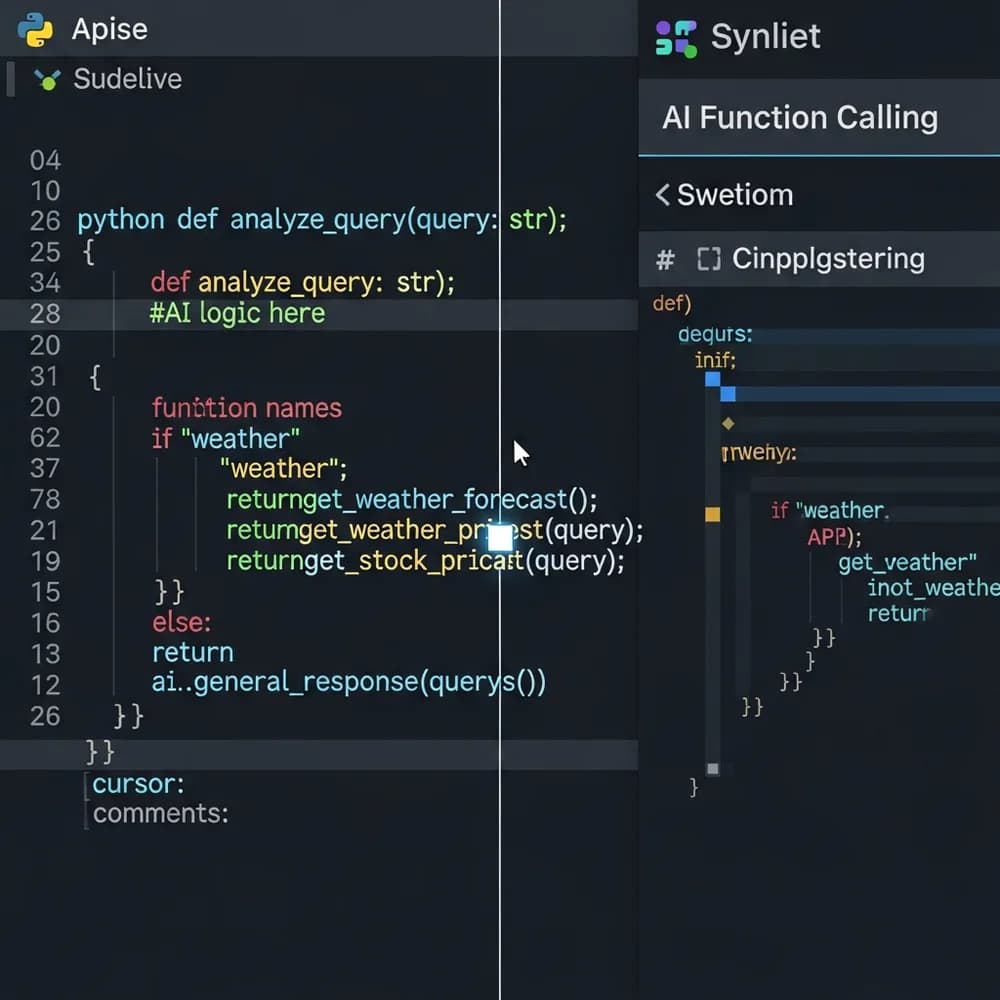The height and width of the screenshot is (1000, 1000).
Task: Click 'if "weather.' entry in outline panel
Action: [x=829, y=510]
